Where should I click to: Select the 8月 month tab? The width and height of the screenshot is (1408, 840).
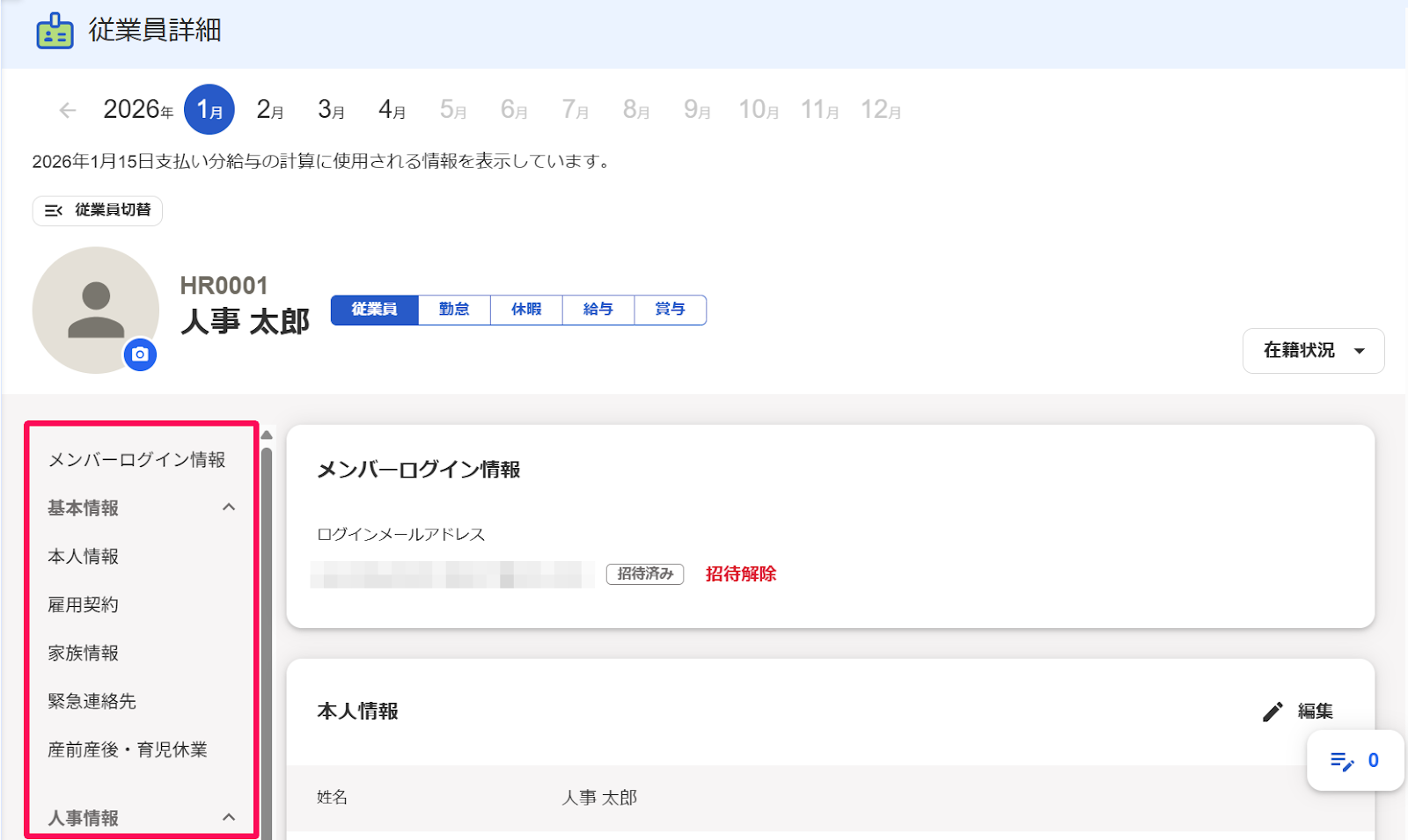pyautogui.click(x=636, y=110)
